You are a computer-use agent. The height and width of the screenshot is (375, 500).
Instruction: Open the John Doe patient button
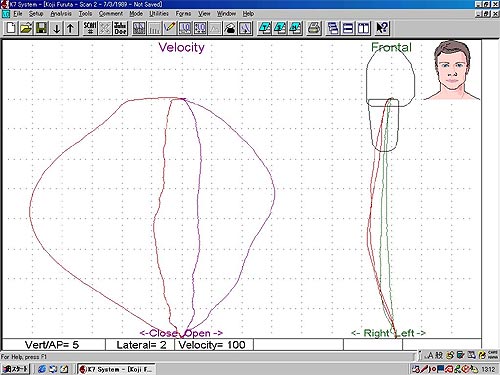pos(120,28)
